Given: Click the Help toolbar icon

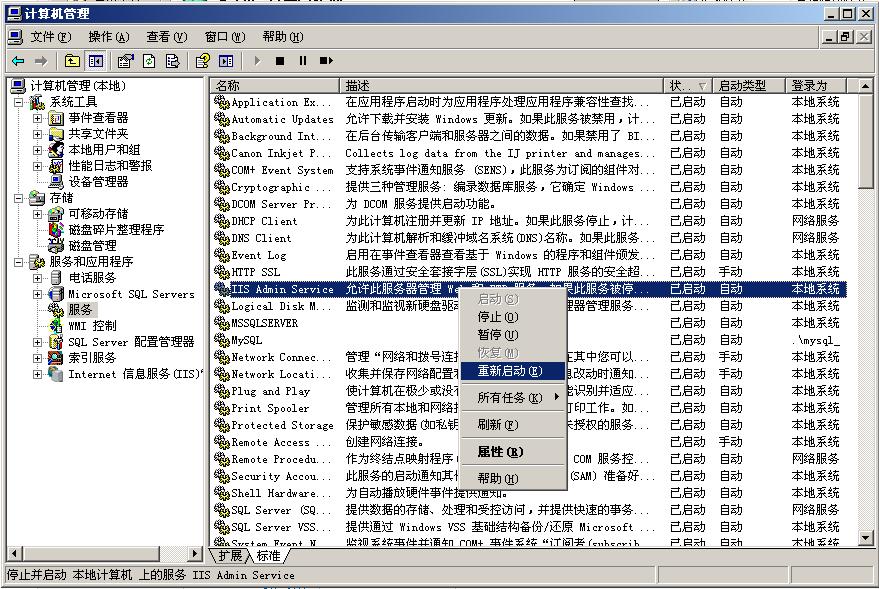Looking at the screenshot, I should pos(202,61).
